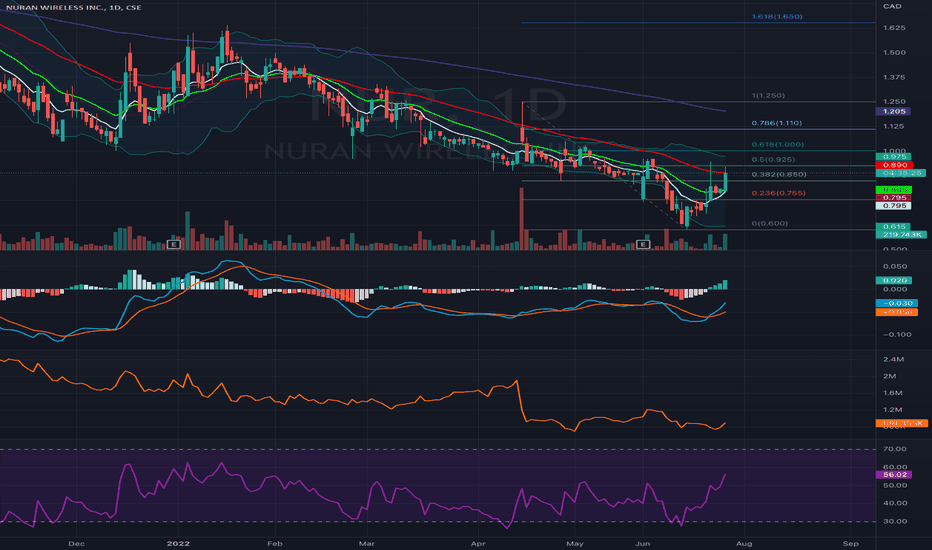Select the 0.786(1.110) Fibonacci level label

click(777, 123)
